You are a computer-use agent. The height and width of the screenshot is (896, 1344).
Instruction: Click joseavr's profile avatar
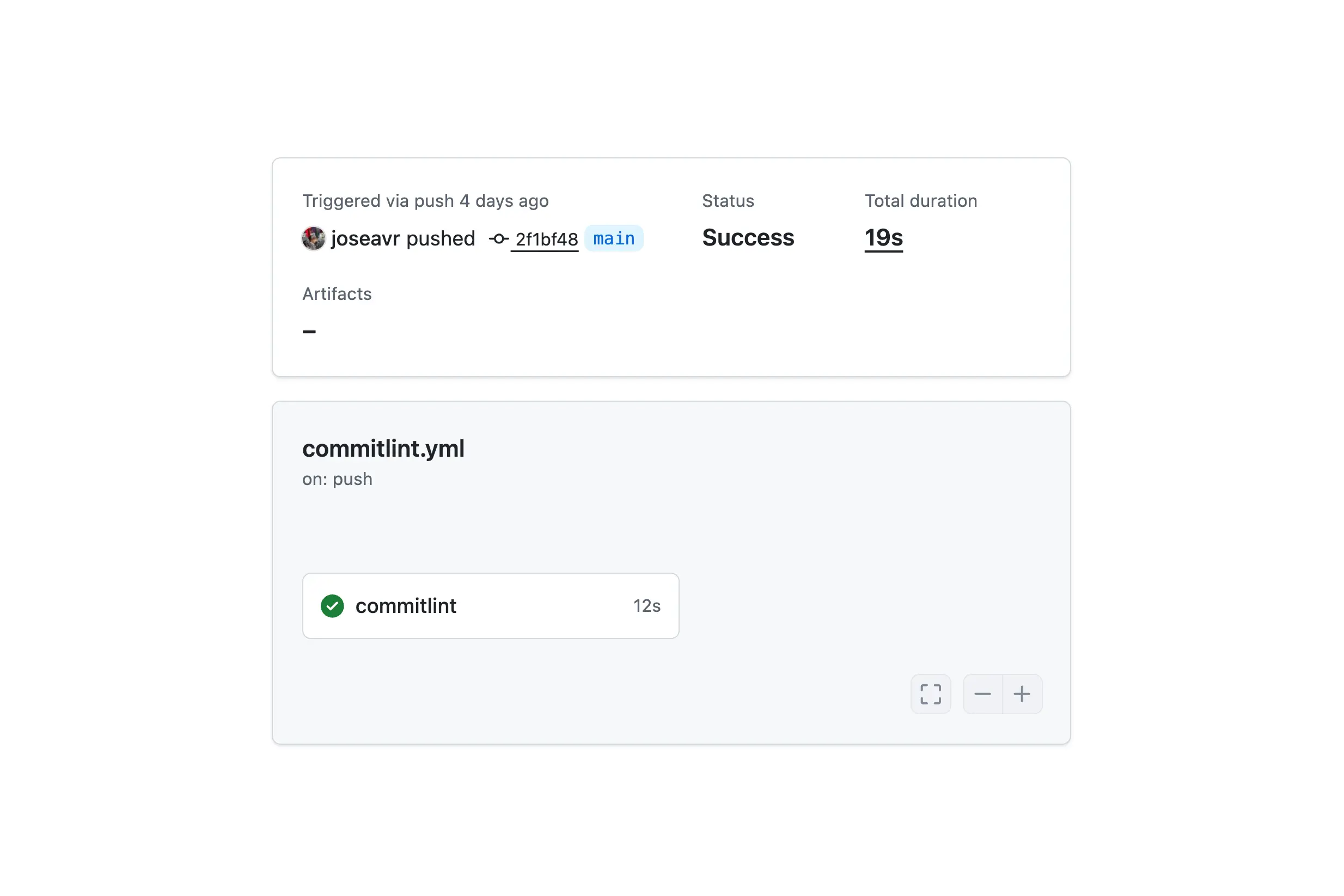tap(313, 238)
